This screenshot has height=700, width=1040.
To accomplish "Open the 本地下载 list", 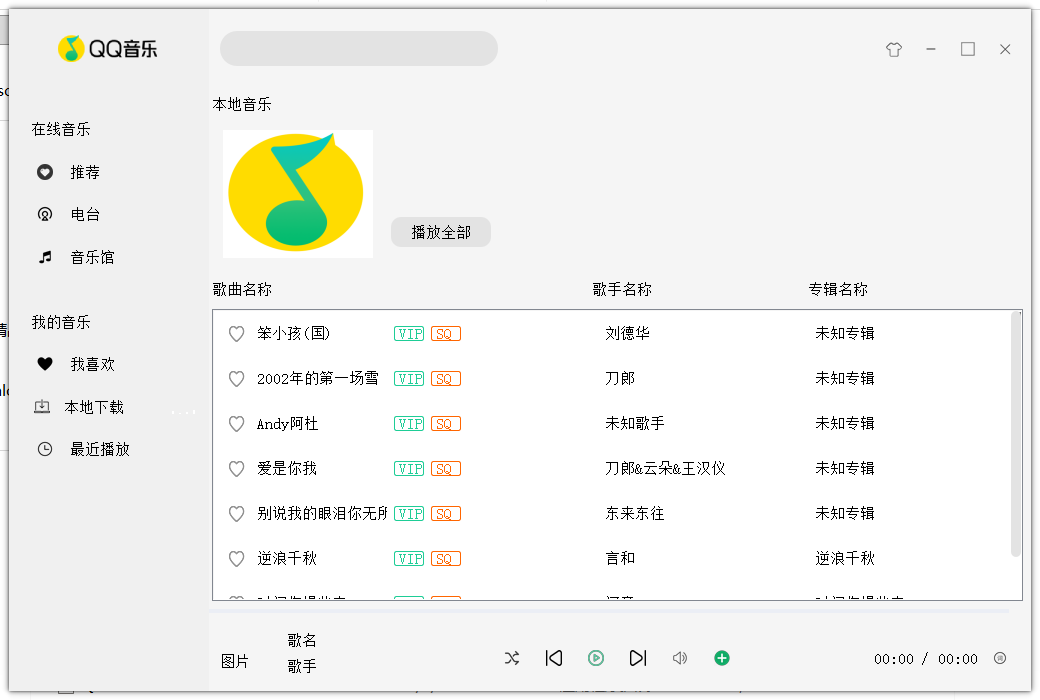I will coord(94,407).
